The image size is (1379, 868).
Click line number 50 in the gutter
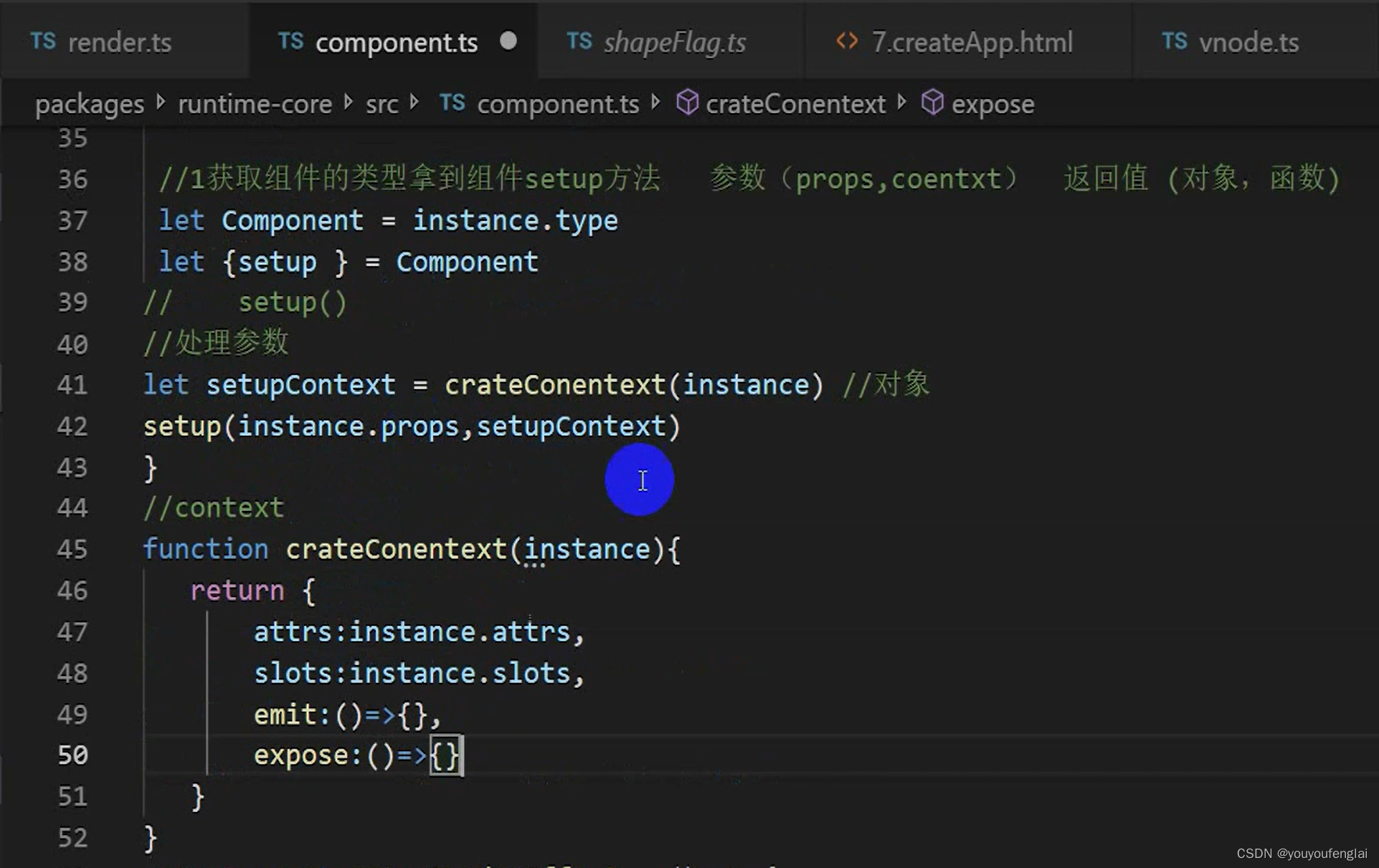72,755
